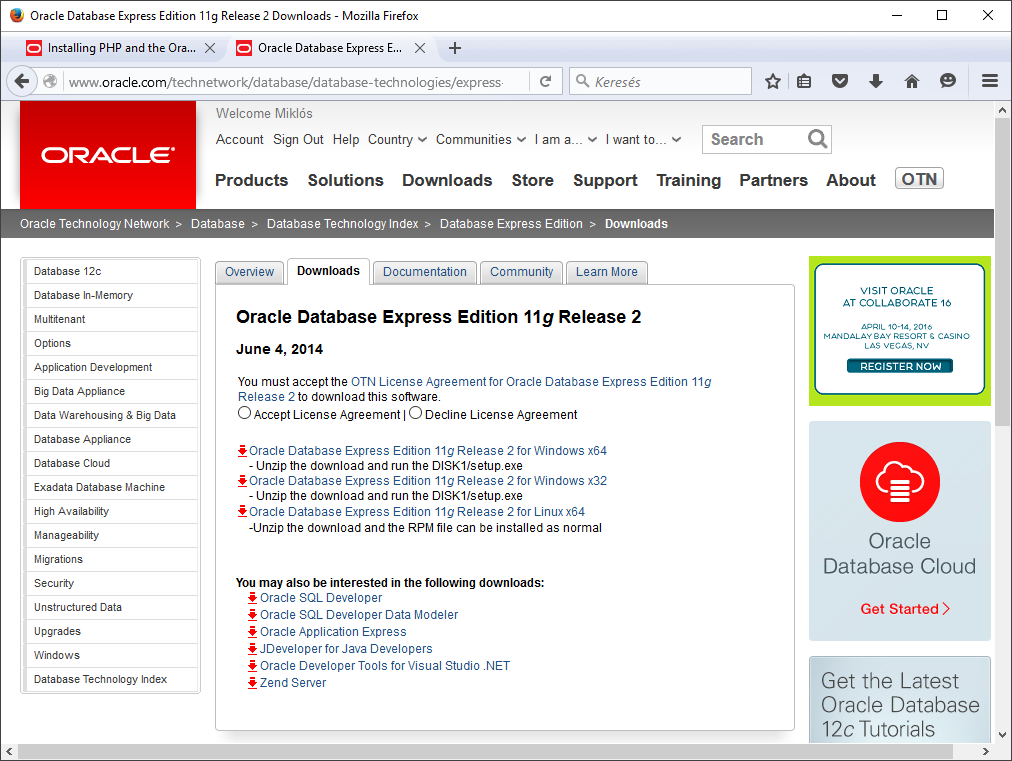
Task: Save page to Pocket icon
Action: point(840,81)
